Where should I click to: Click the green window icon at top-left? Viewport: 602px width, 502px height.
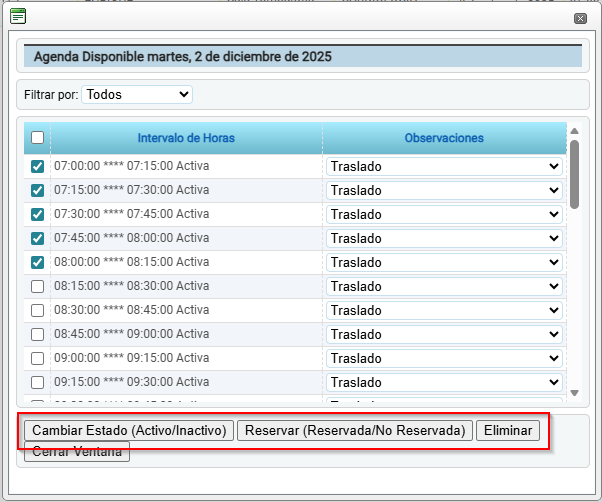pos(18,15)
